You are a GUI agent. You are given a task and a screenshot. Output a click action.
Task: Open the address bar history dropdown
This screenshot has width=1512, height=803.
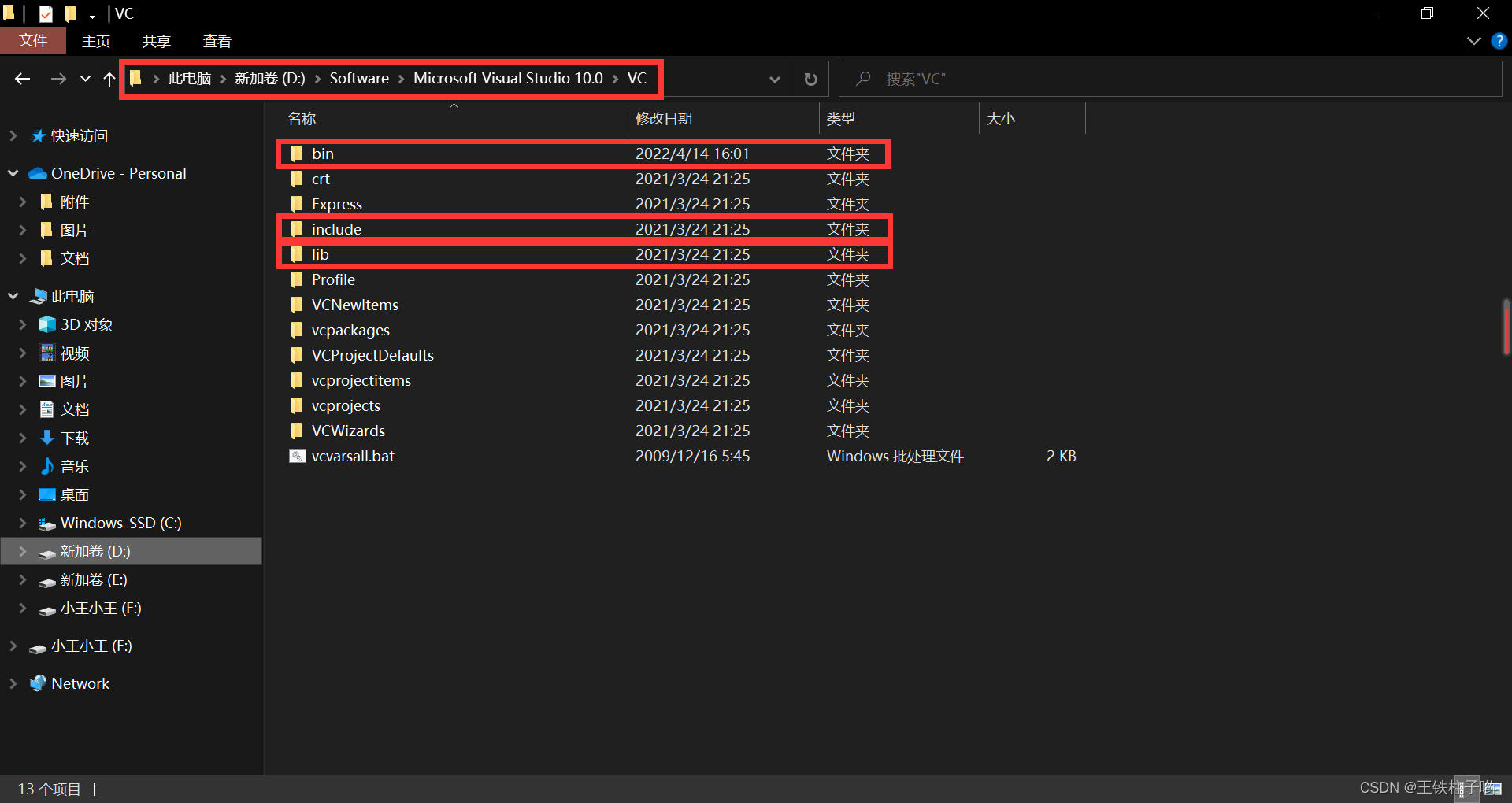[x=775, y=79]
